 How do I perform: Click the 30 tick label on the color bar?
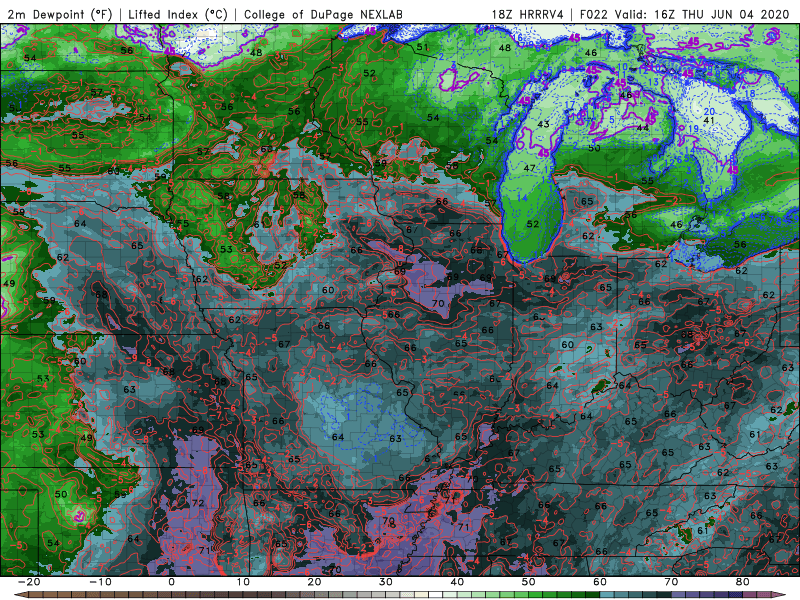[x=386, y=582]
